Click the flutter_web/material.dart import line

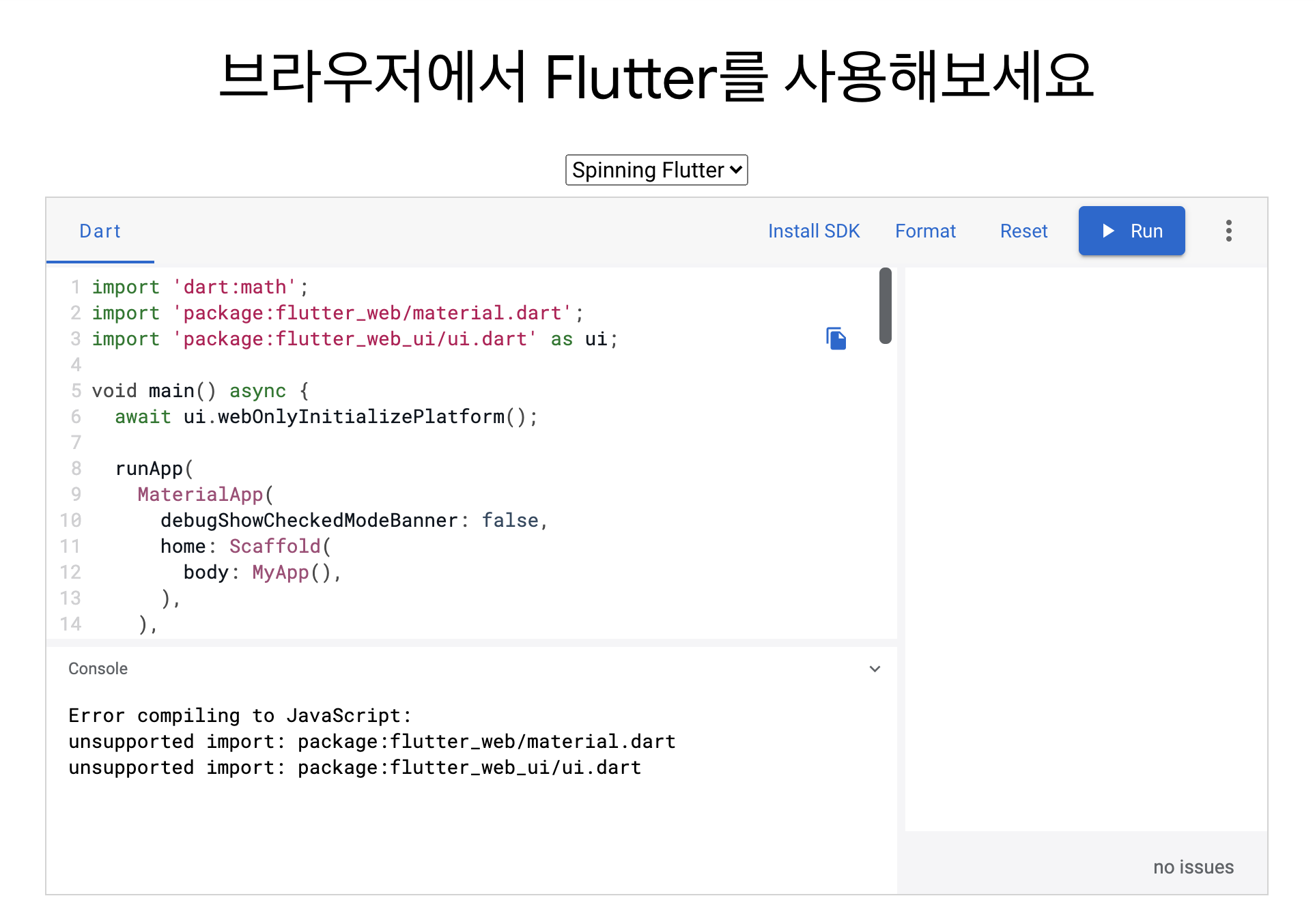tap(338, 313)
